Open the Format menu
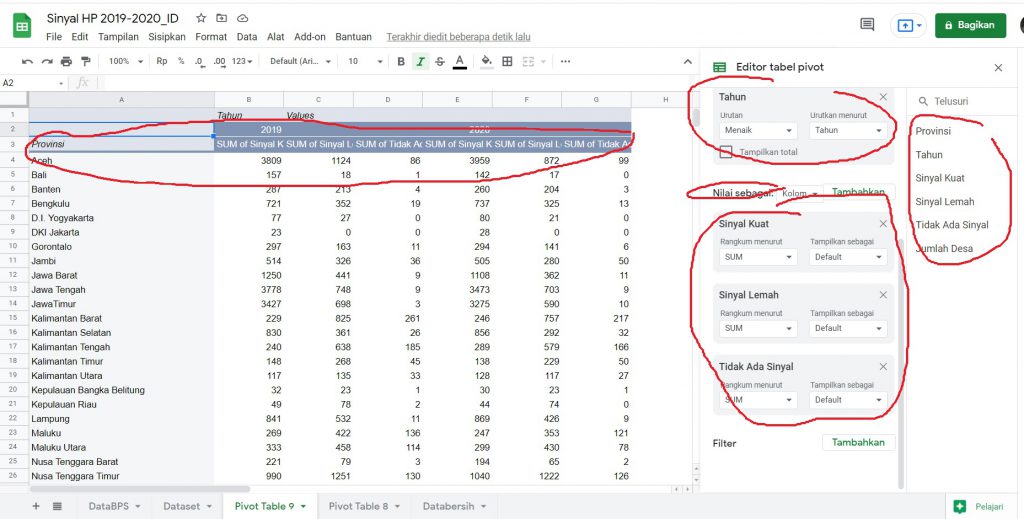 pos(211,37)
